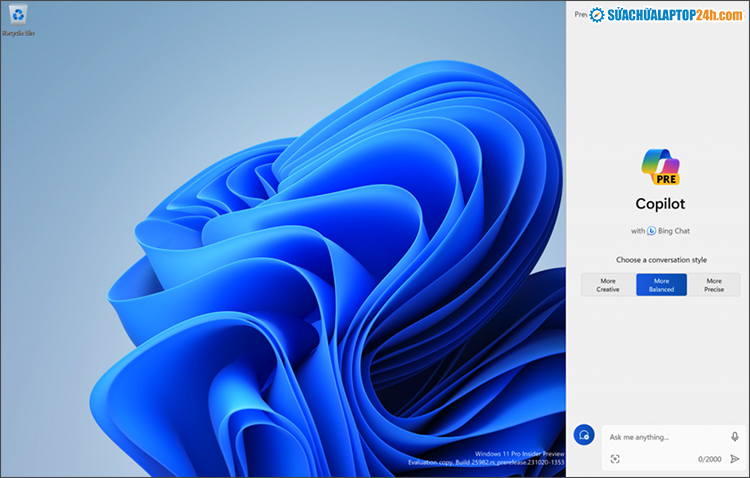Viewport: 750px width, 478px height.
Task: Select the More Creative conversation style
Action: pyautogui.click(x=608, y=285)
